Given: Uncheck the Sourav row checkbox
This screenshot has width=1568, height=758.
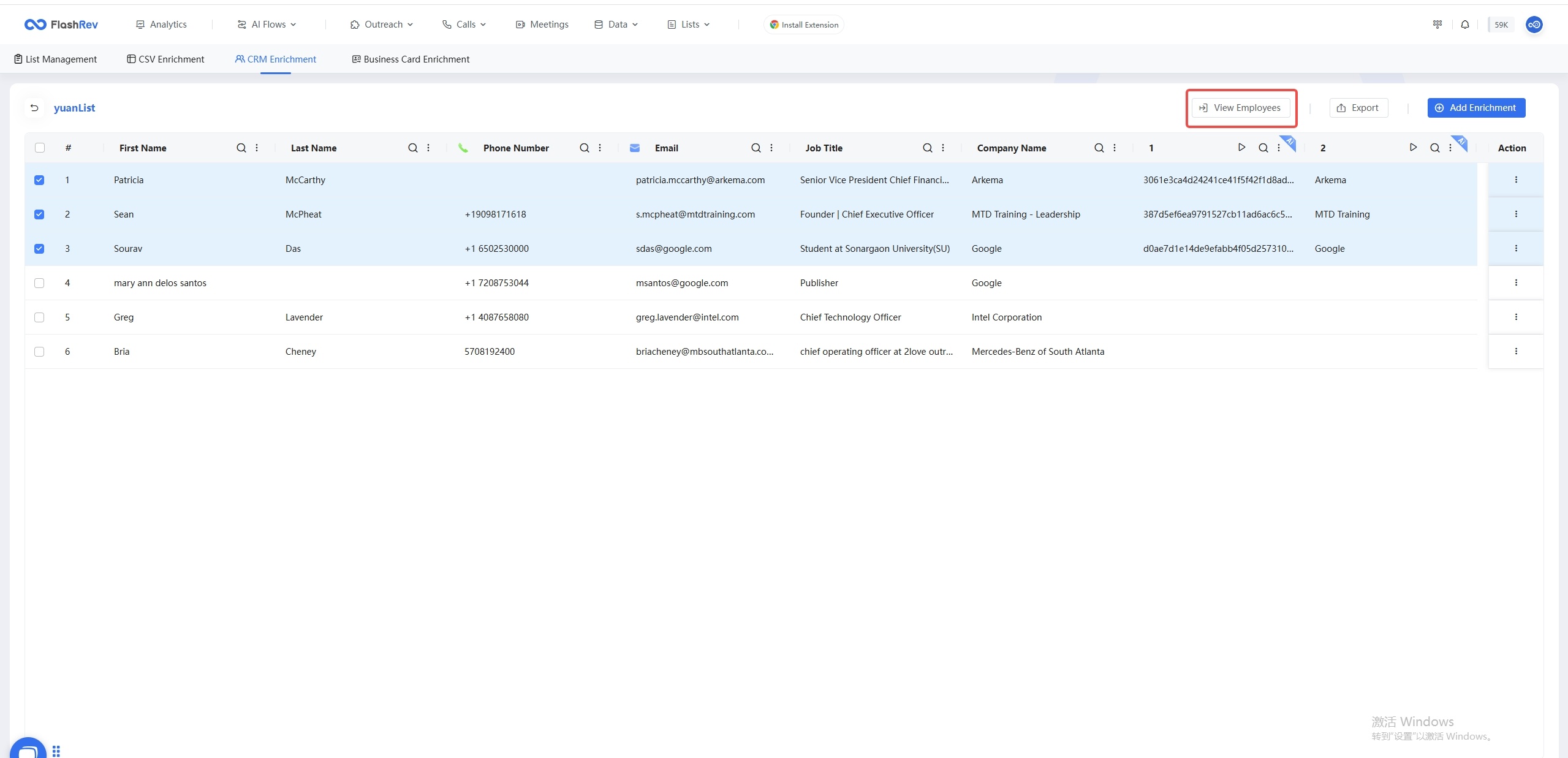Looking at the screenshot, I should coord(39,248).
